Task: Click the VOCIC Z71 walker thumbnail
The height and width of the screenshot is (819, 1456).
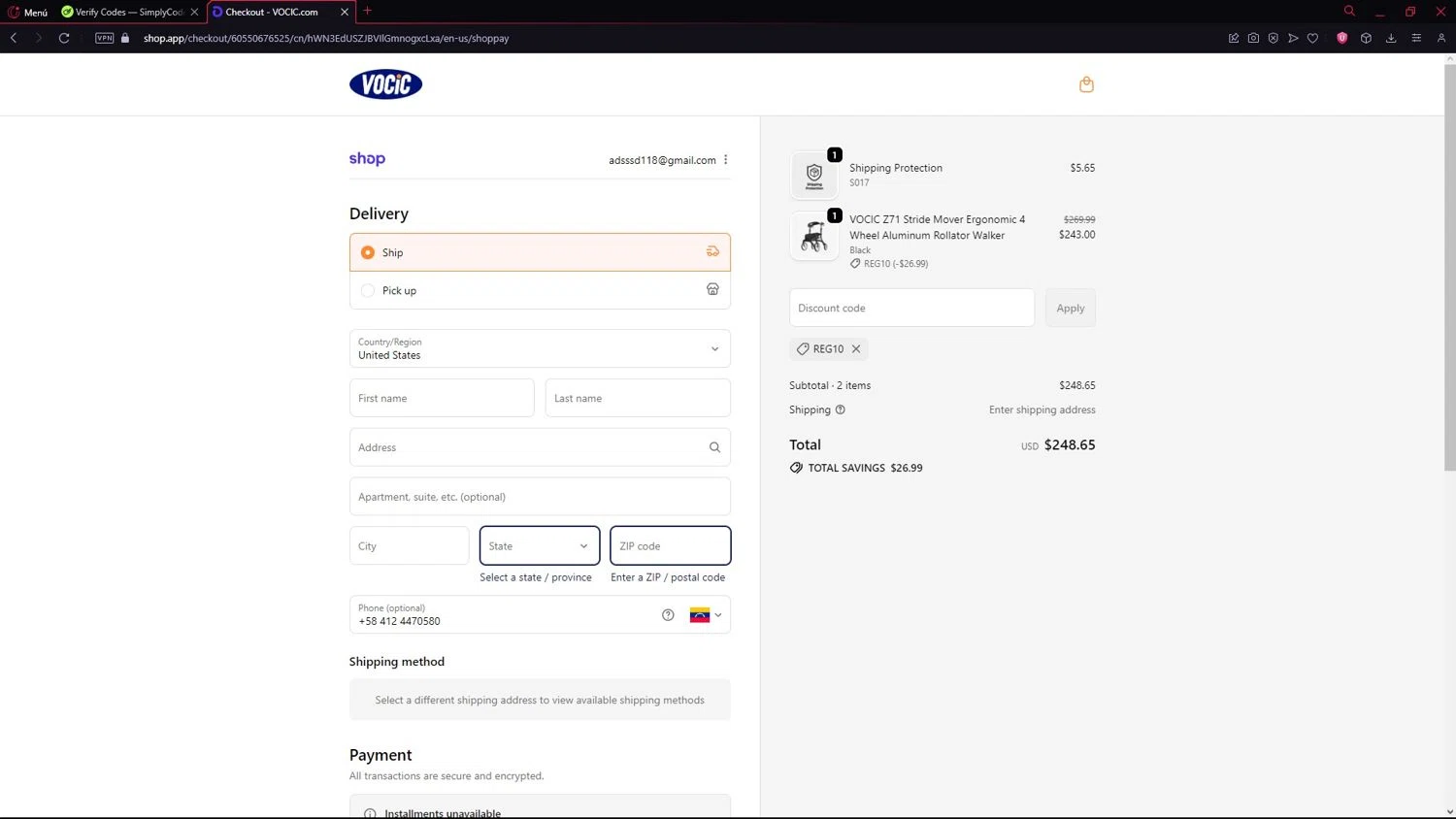Action: (x=814, y=236)
